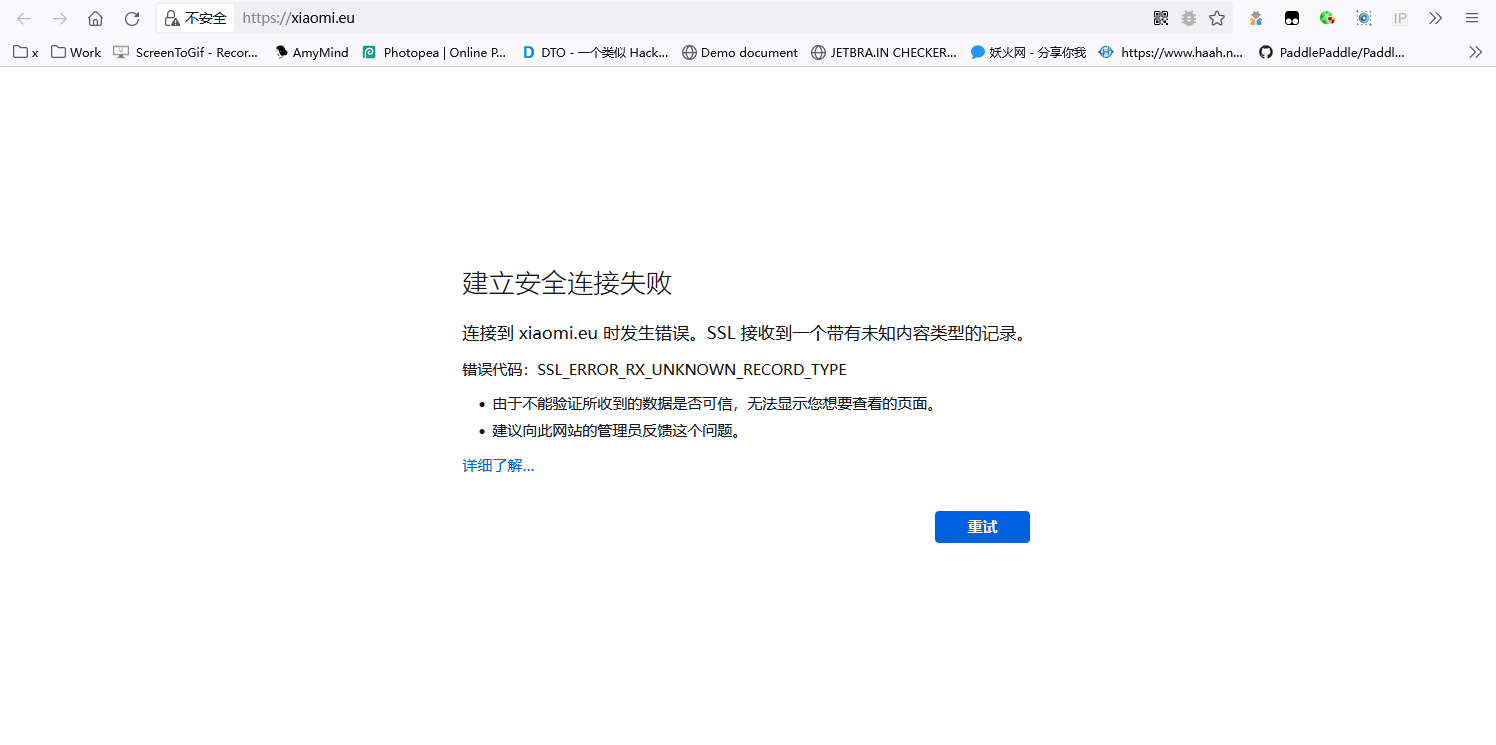1496x745 pixels.
Task: Open the Work bookmarks folder
Action: pyautogui.click(x=75, y=52)
